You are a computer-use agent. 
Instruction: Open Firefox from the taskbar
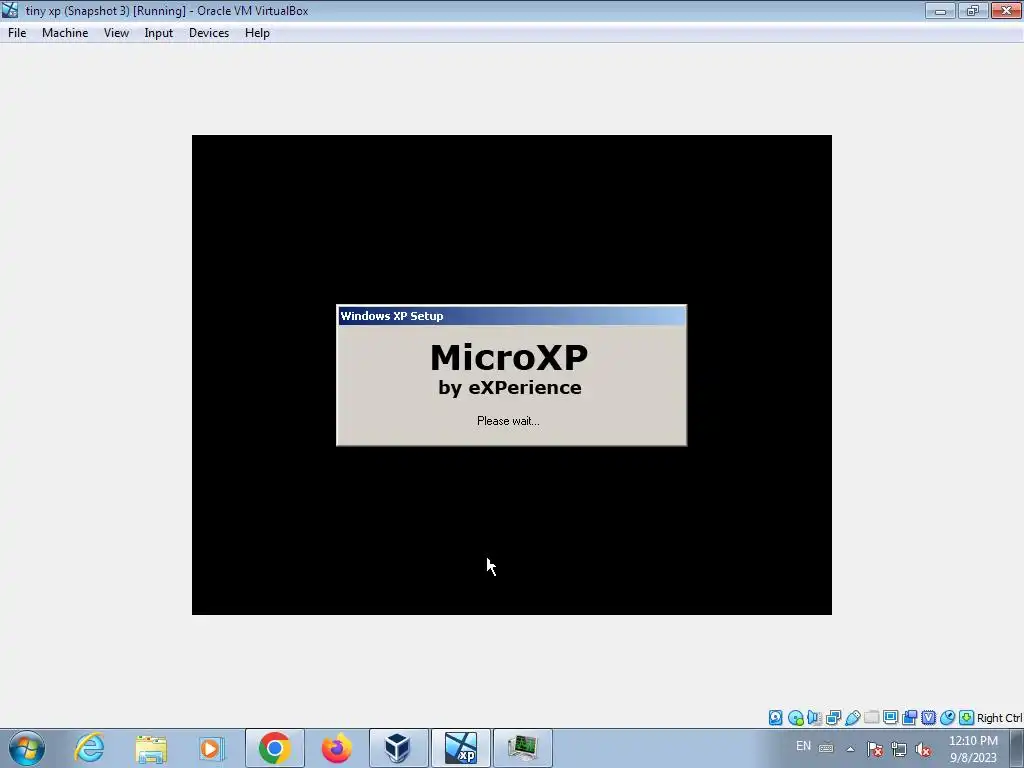pos(336,748)
